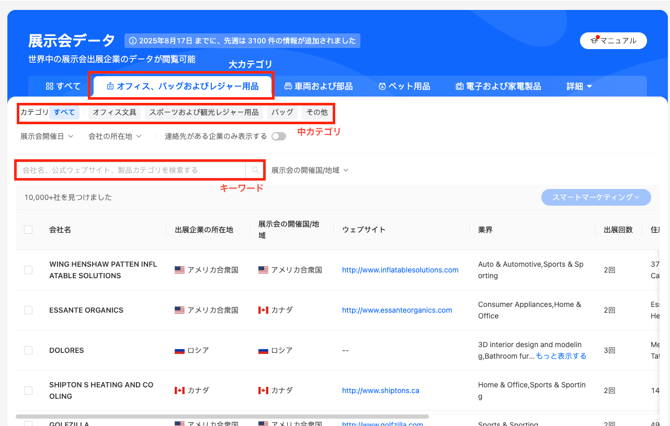Viewport: 670px width, 426px height.
Task: Click the car icon on 車両および部品 tab
Action: [288, 87]
